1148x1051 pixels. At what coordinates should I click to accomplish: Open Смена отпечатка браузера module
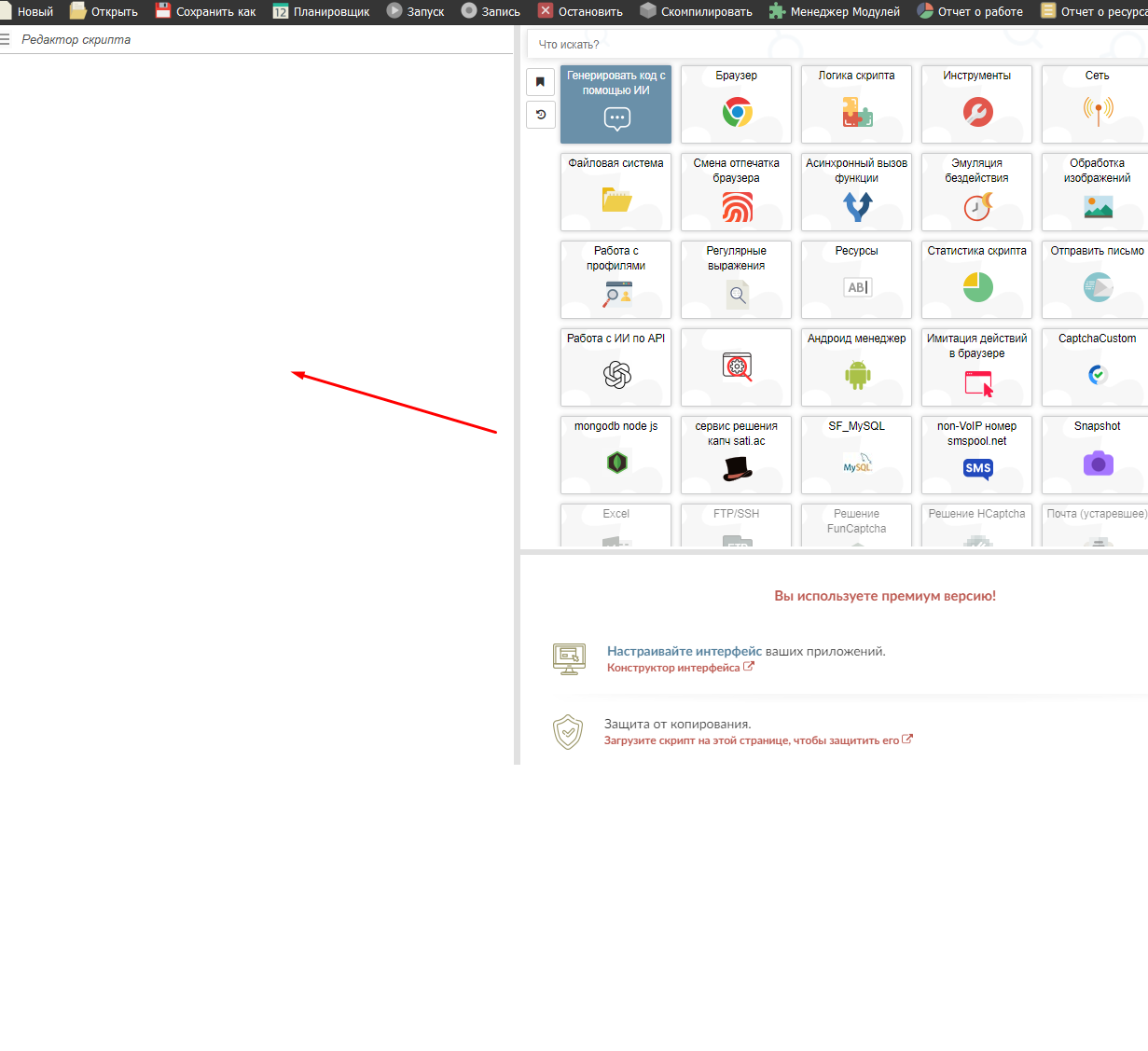pos(736,191)
